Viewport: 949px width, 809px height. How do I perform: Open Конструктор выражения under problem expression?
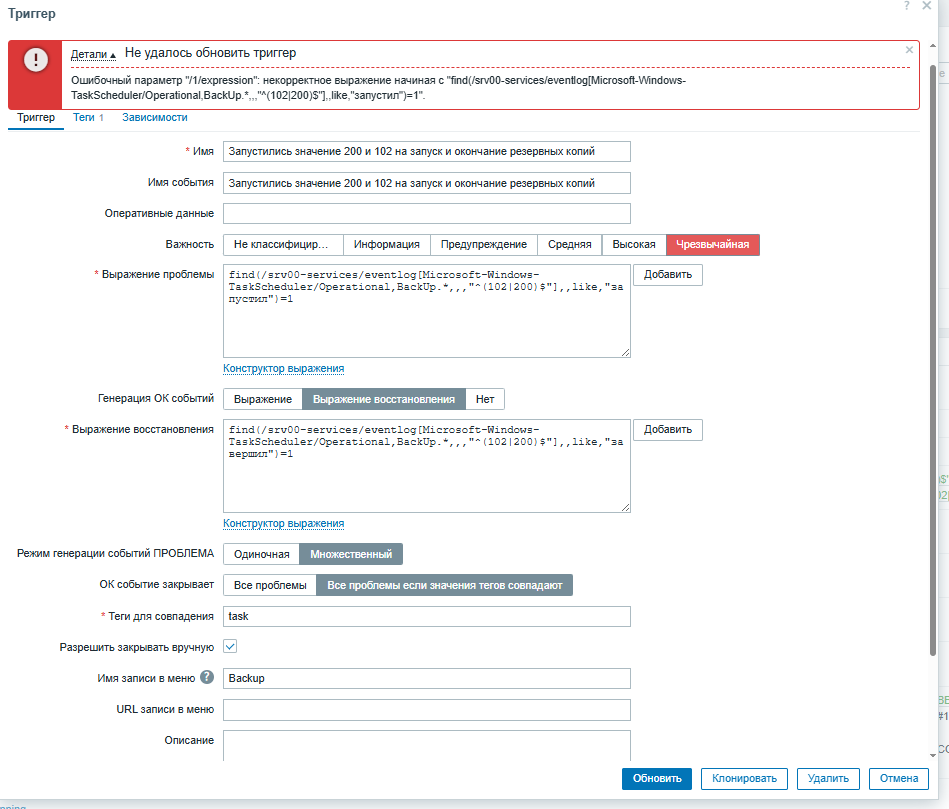(283, 368)
